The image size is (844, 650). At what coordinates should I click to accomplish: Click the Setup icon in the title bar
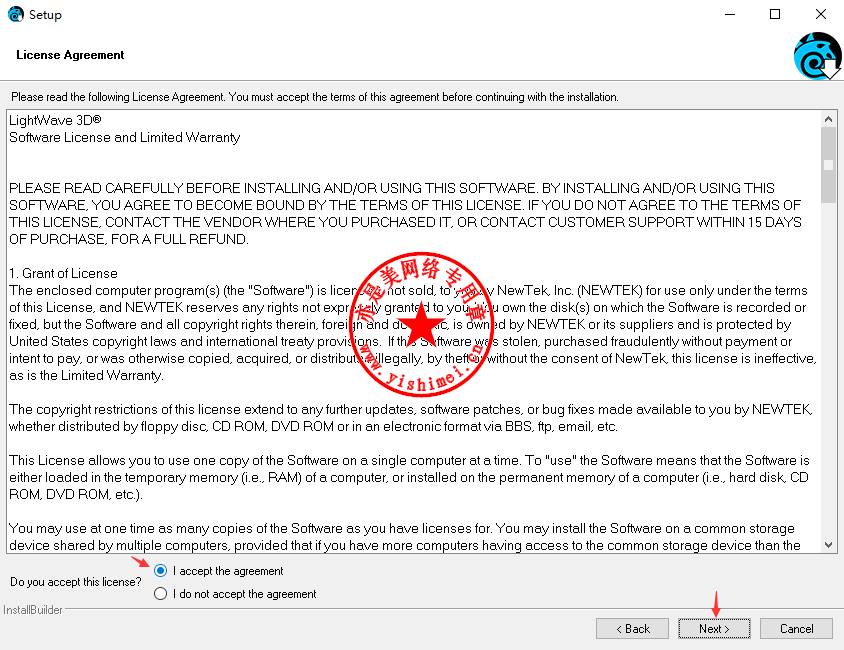pos(16,14)
